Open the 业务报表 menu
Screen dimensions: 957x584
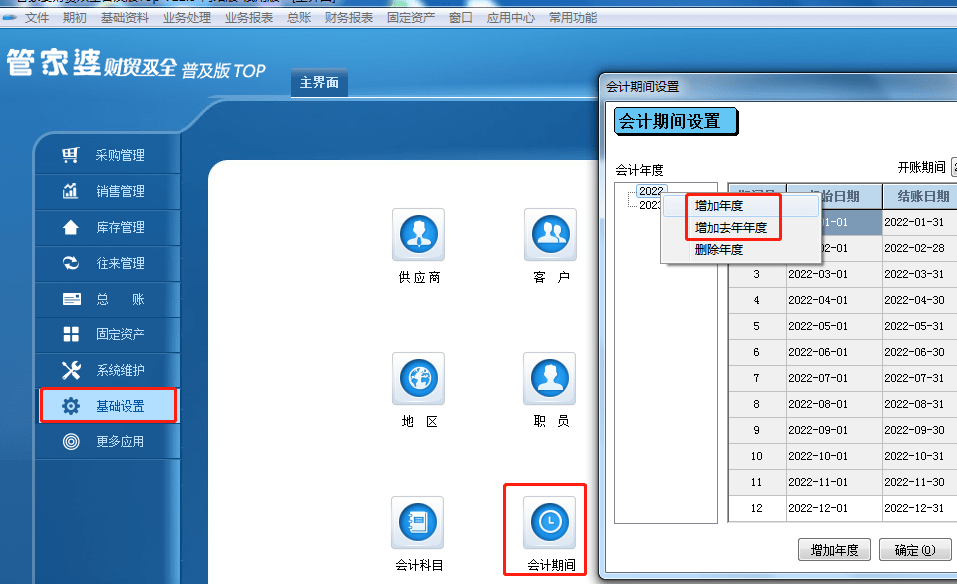tap(249, 18)
